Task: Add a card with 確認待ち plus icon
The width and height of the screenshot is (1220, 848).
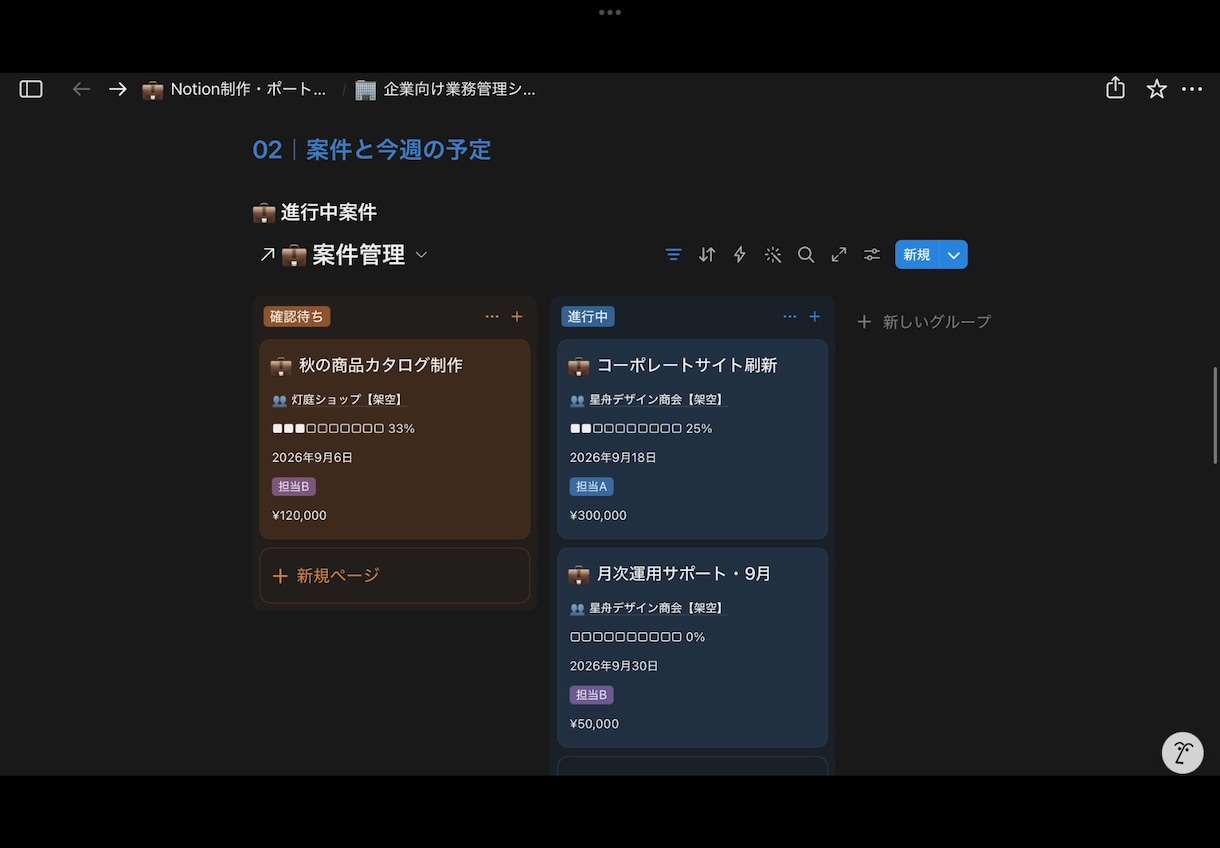Action: tap(517, 316)
